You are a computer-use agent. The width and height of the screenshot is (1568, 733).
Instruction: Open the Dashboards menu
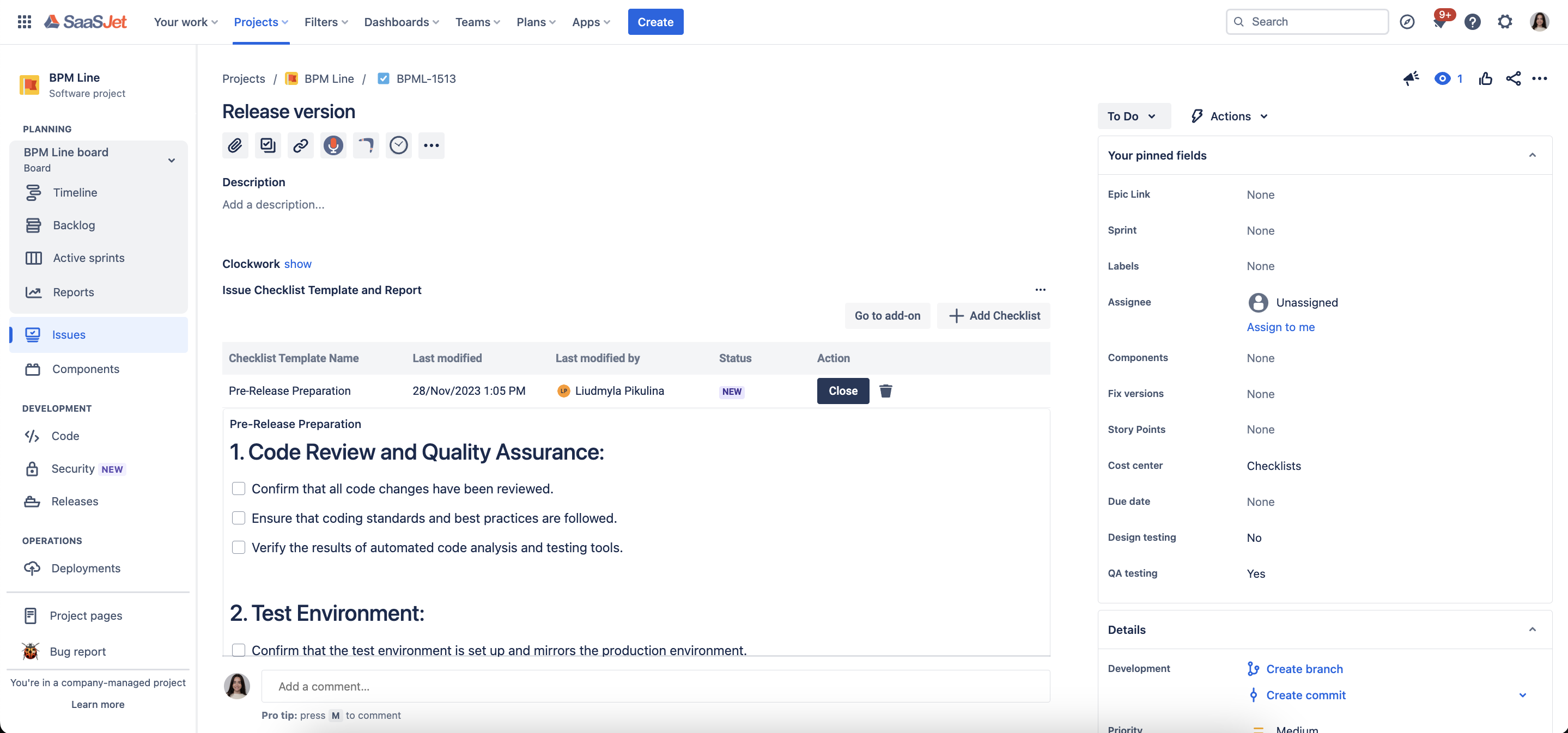tap(401, 22)
